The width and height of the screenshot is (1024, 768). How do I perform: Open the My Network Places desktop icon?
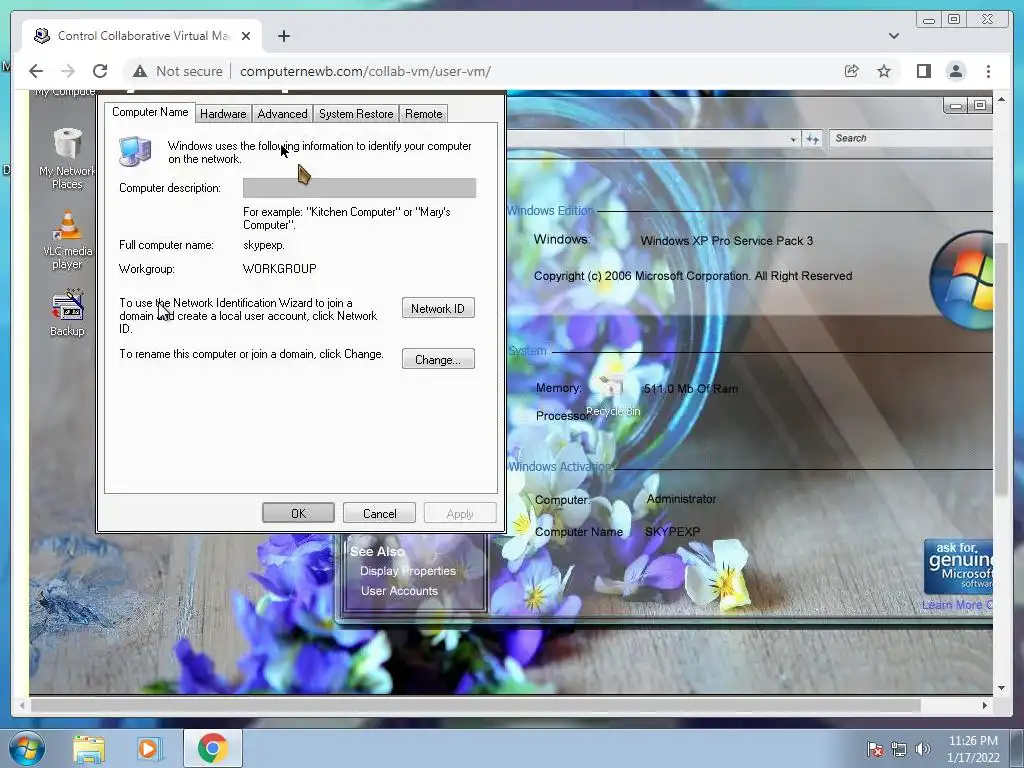[67, 159]
